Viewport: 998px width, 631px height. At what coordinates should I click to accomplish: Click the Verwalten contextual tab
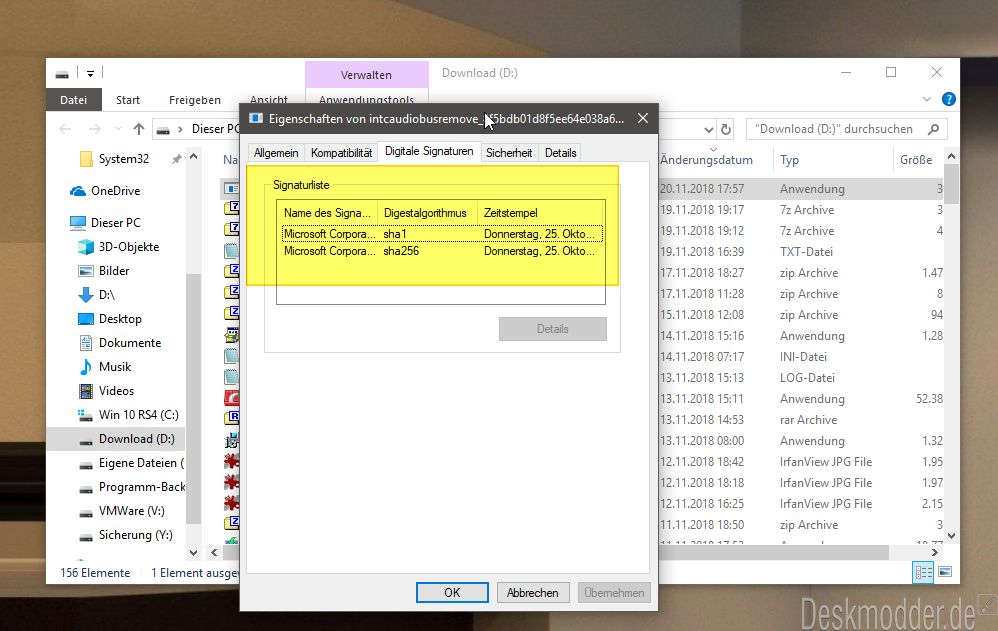coord(367,75)
